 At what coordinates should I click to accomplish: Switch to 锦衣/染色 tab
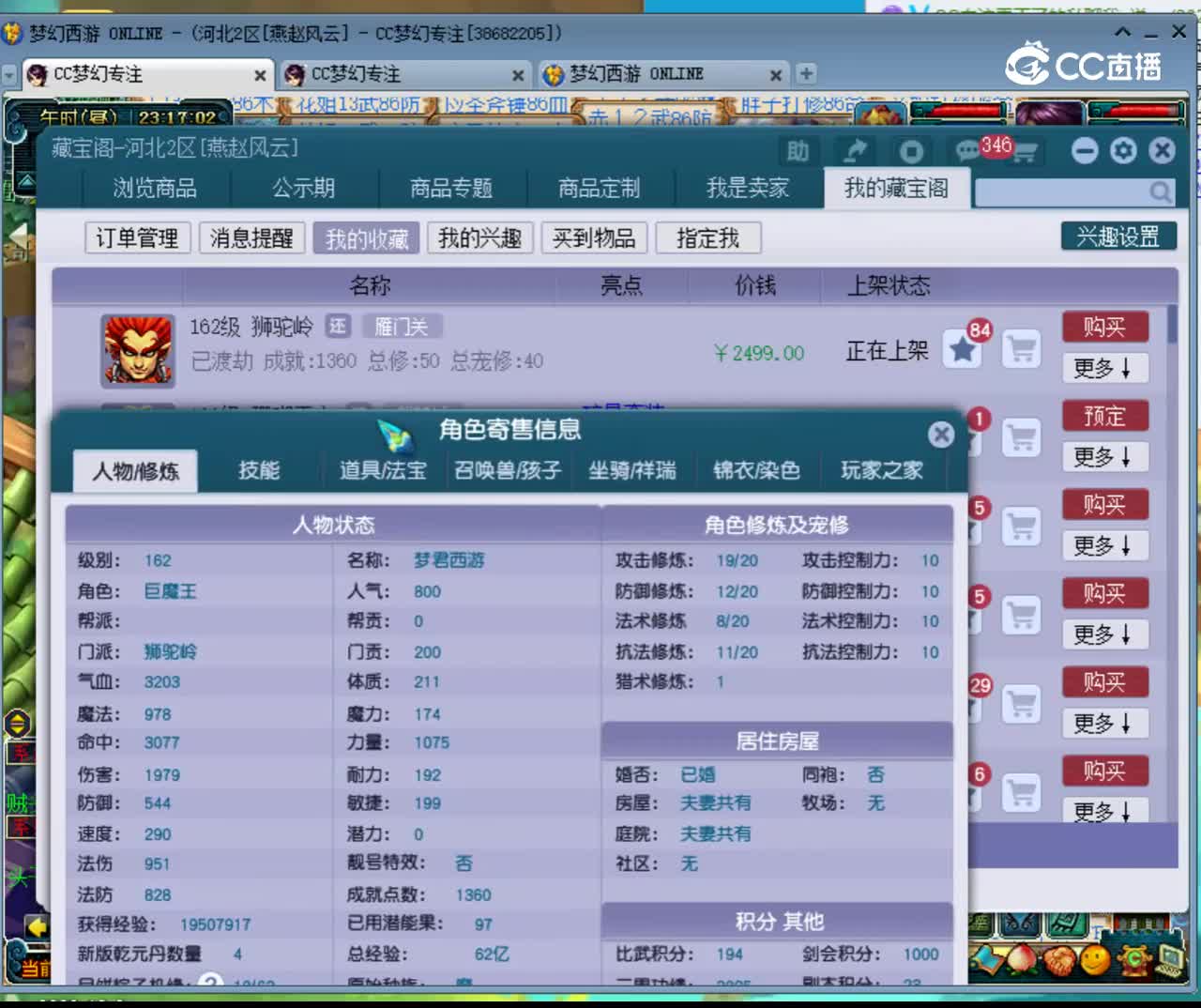coord(756,470)
